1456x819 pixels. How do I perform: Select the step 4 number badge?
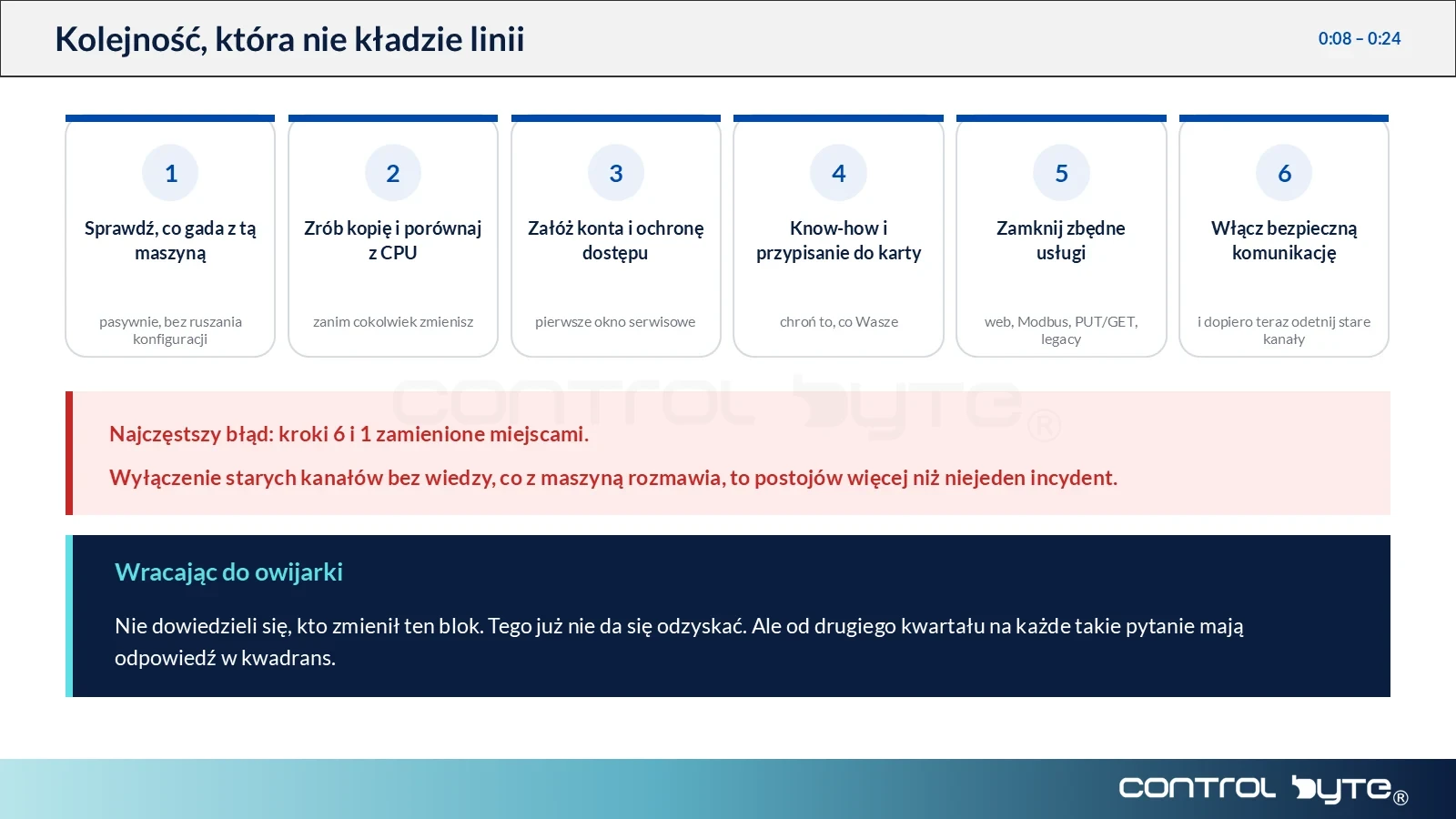838,173
